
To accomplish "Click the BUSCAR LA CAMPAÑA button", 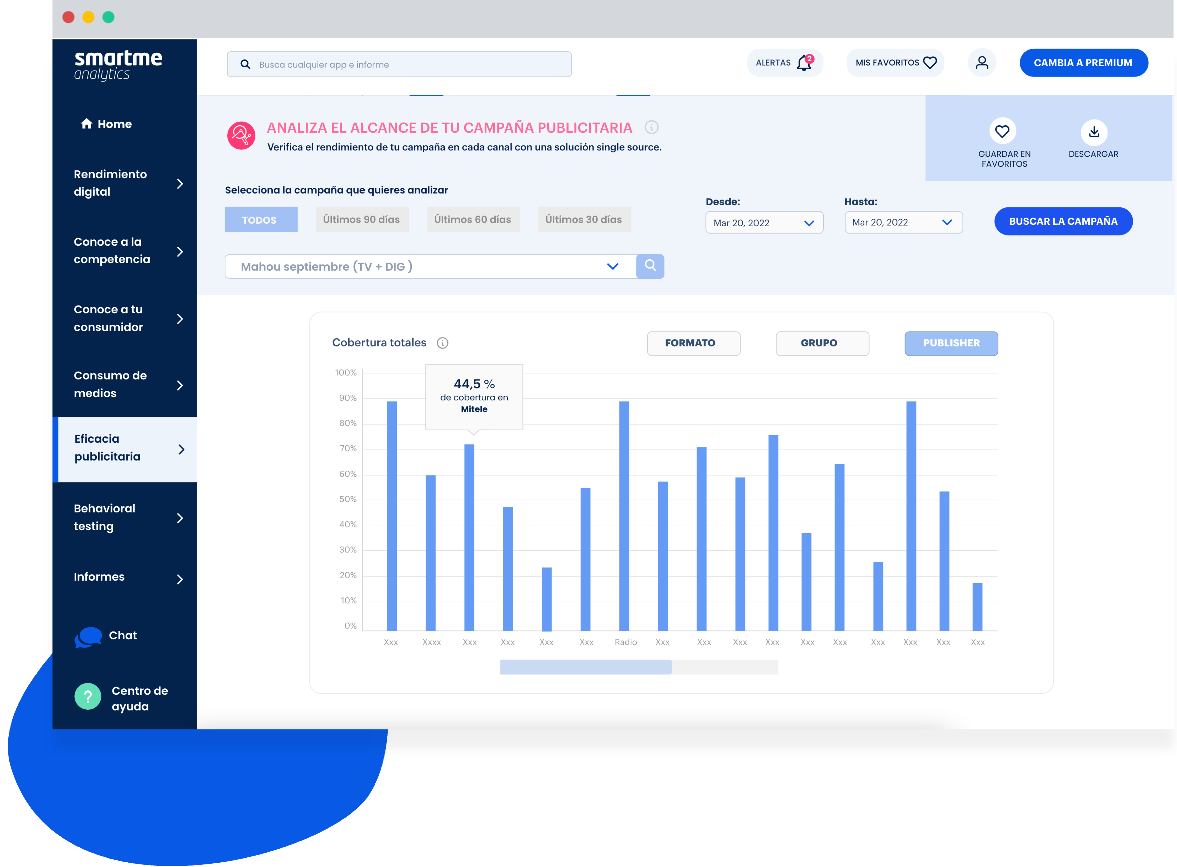I will (1063, 221).
